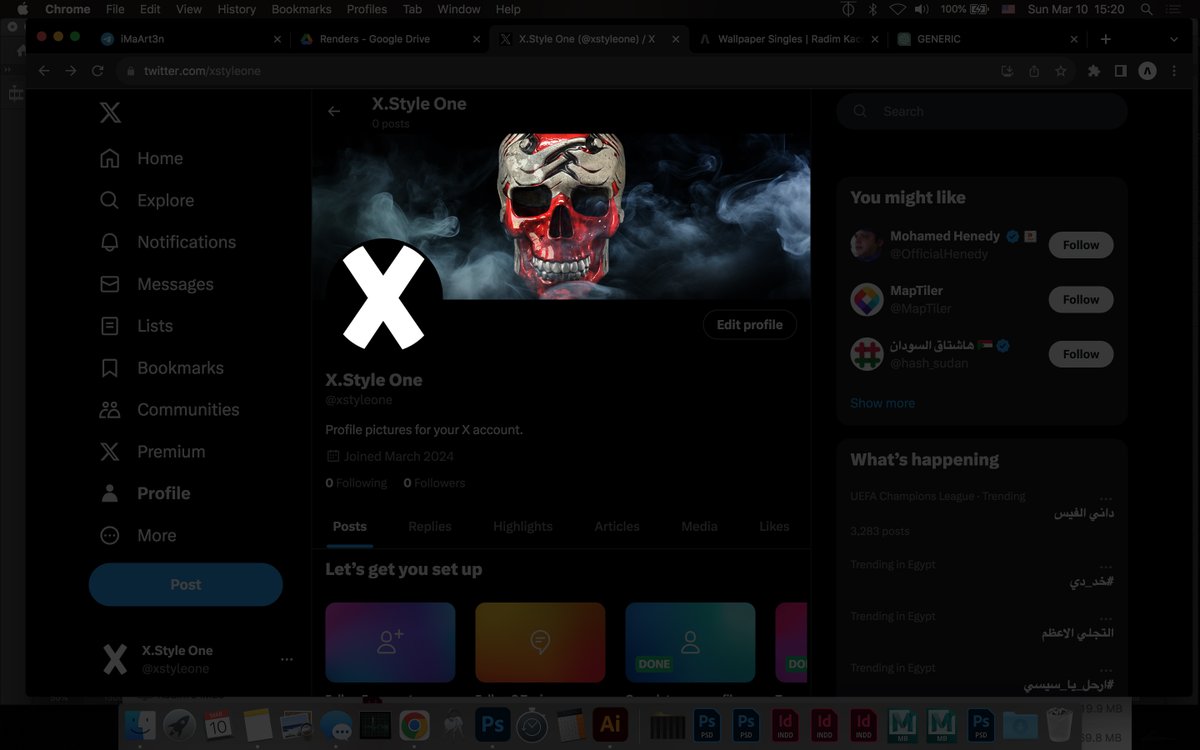
Task: Open the 0 Following list
Action: click(356, 483)
